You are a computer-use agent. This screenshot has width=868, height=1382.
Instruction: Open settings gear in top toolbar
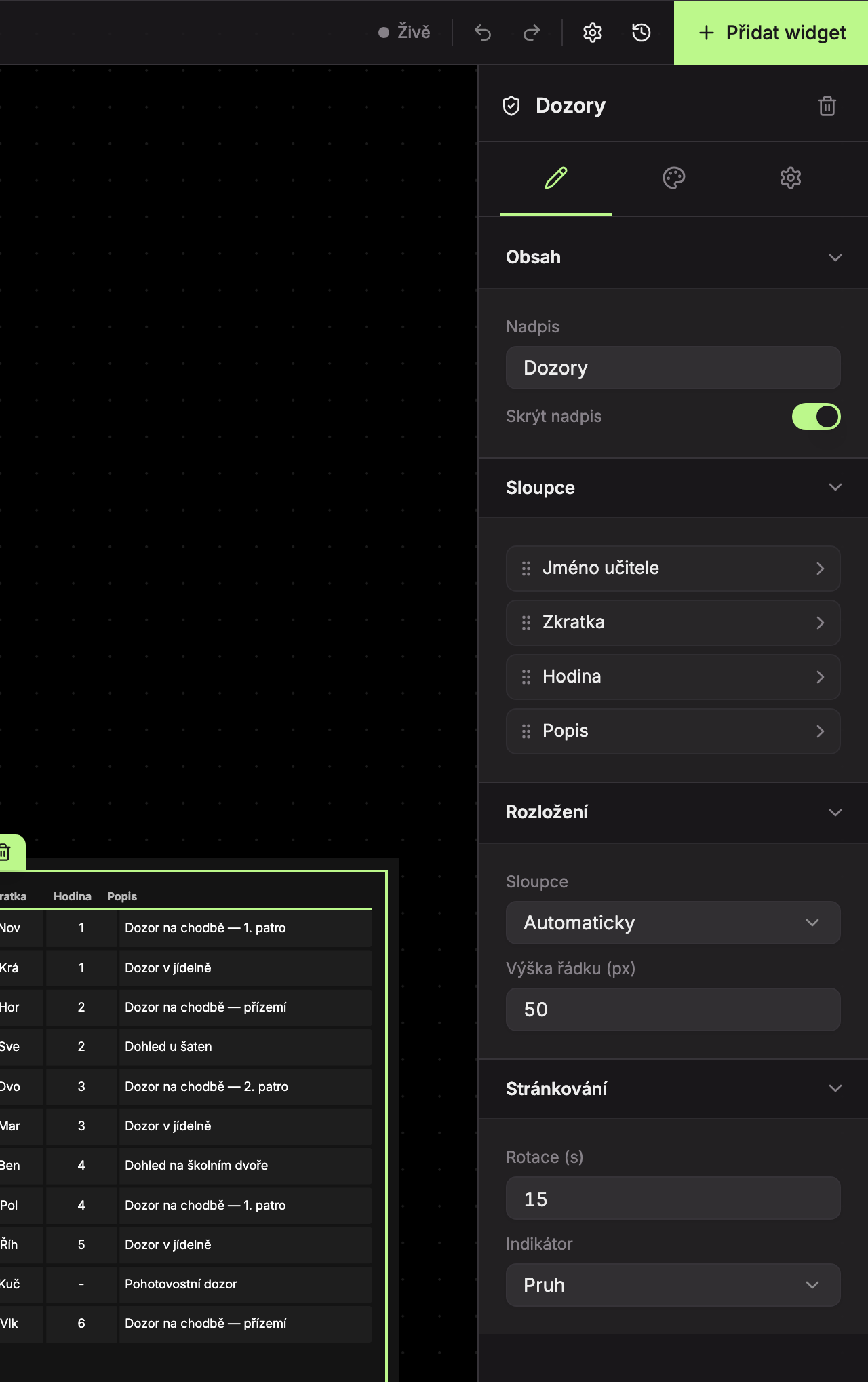click(593, 33)
